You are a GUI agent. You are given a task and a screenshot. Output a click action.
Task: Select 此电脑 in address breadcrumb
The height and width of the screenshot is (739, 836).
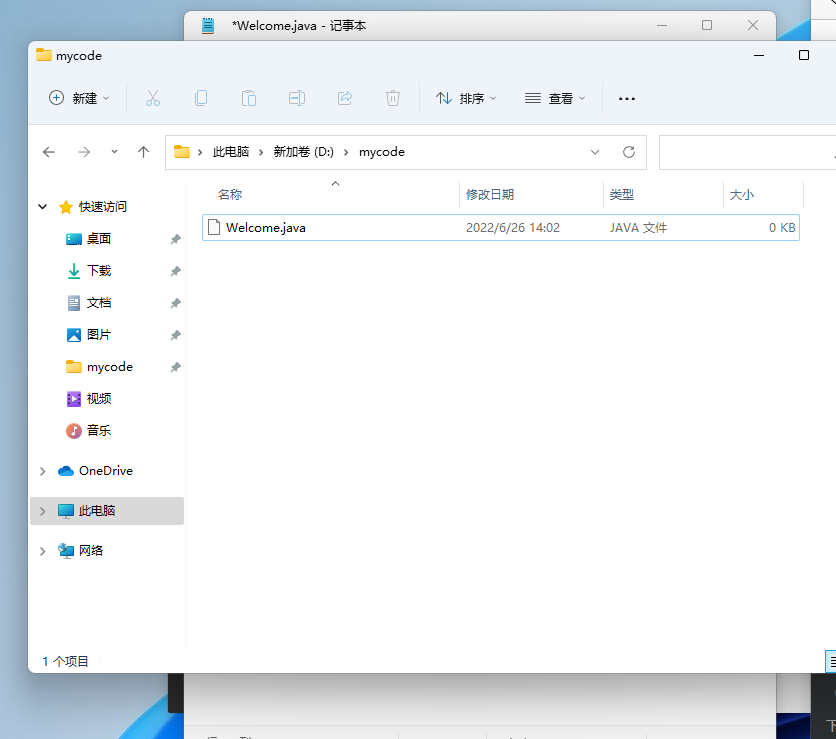(231, 152)
